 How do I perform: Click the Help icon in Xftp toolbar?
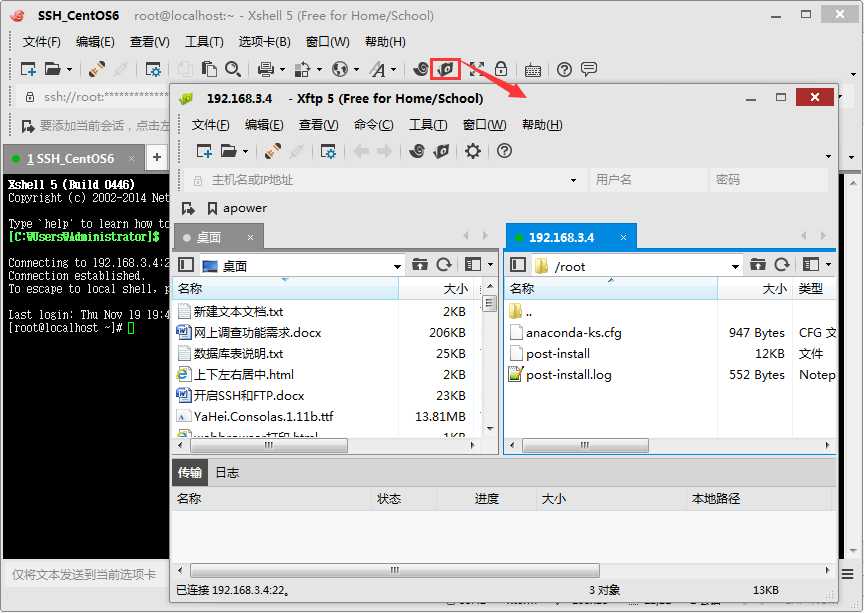coord(504,150)
